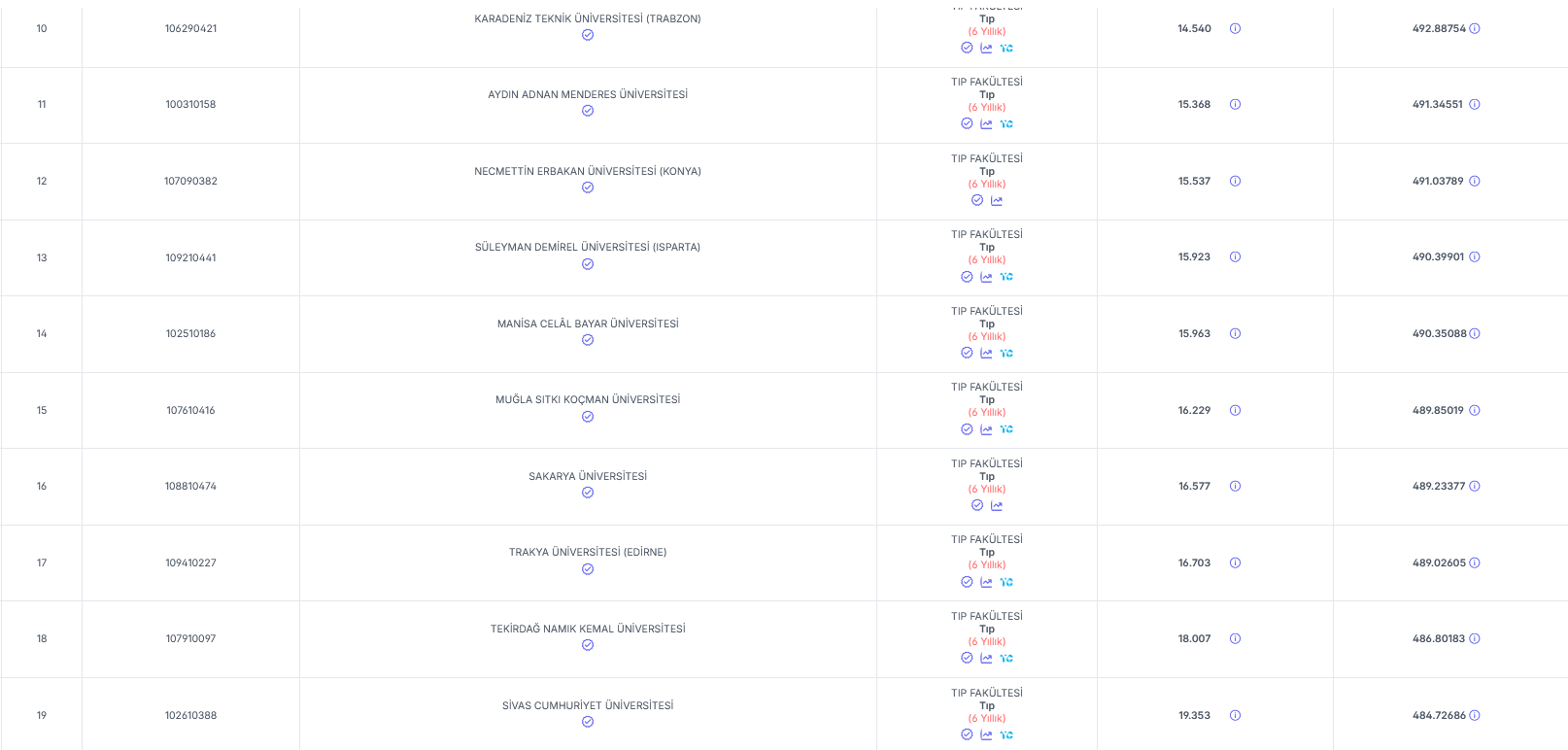1568x750 pixels.
Task: Click check-circle icon under Manisa Celâl Bayar Üniversitesi
Action: coord(588,340)
